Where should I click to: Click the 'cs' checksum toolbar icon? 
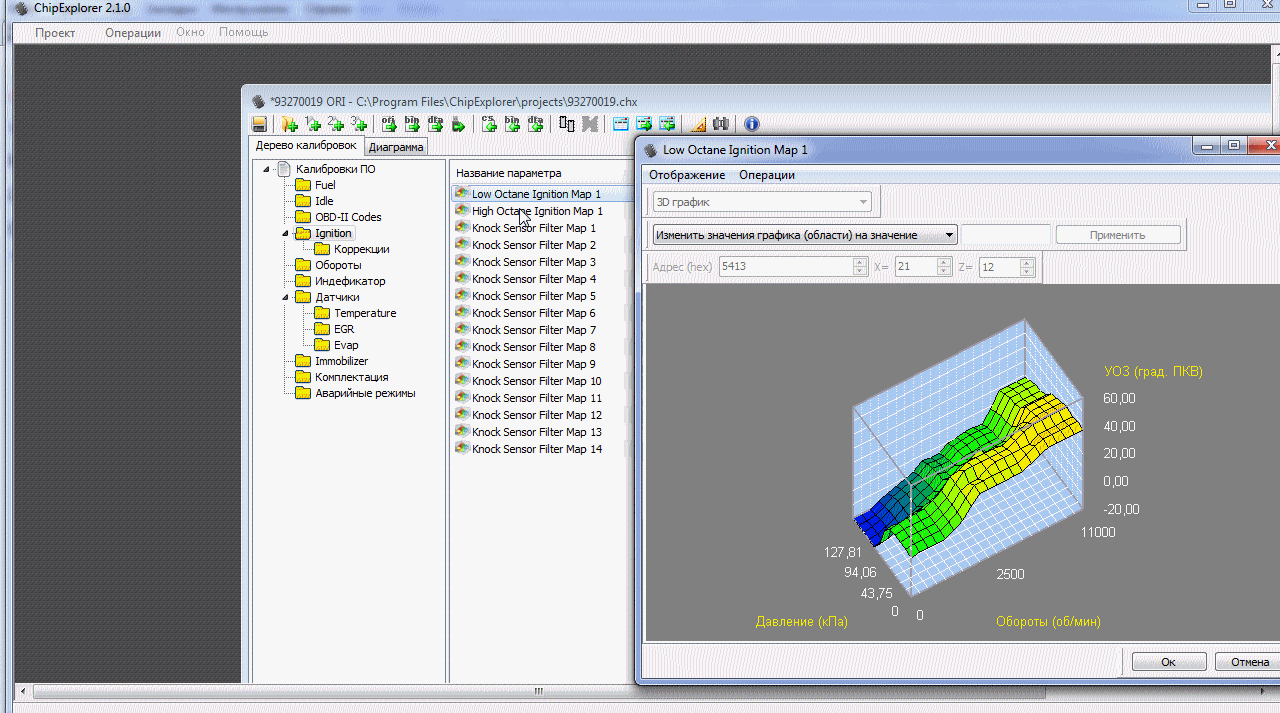point(489,124)
